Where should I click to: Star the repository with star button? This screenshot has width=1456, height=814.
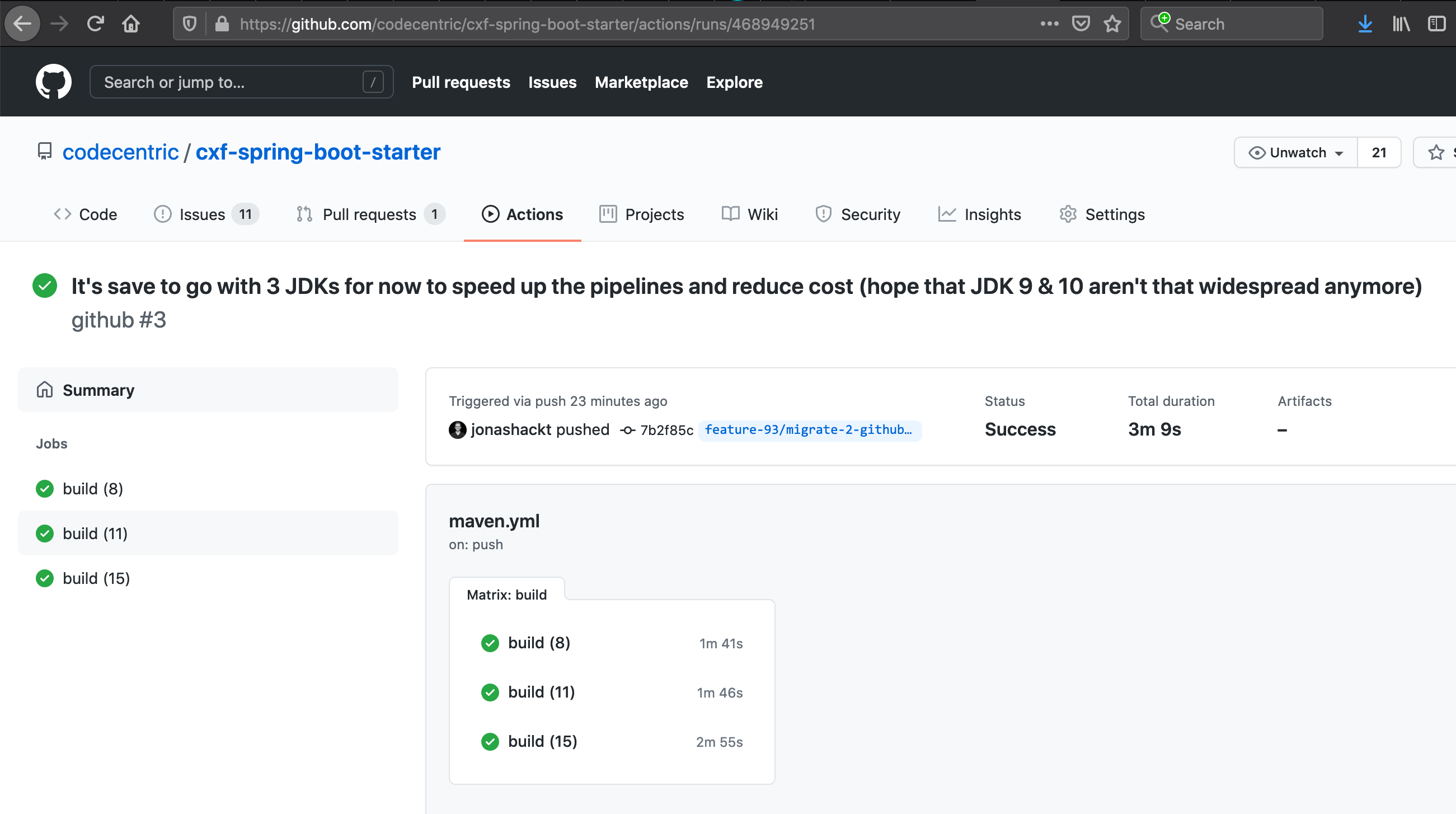pos(1436,152)
